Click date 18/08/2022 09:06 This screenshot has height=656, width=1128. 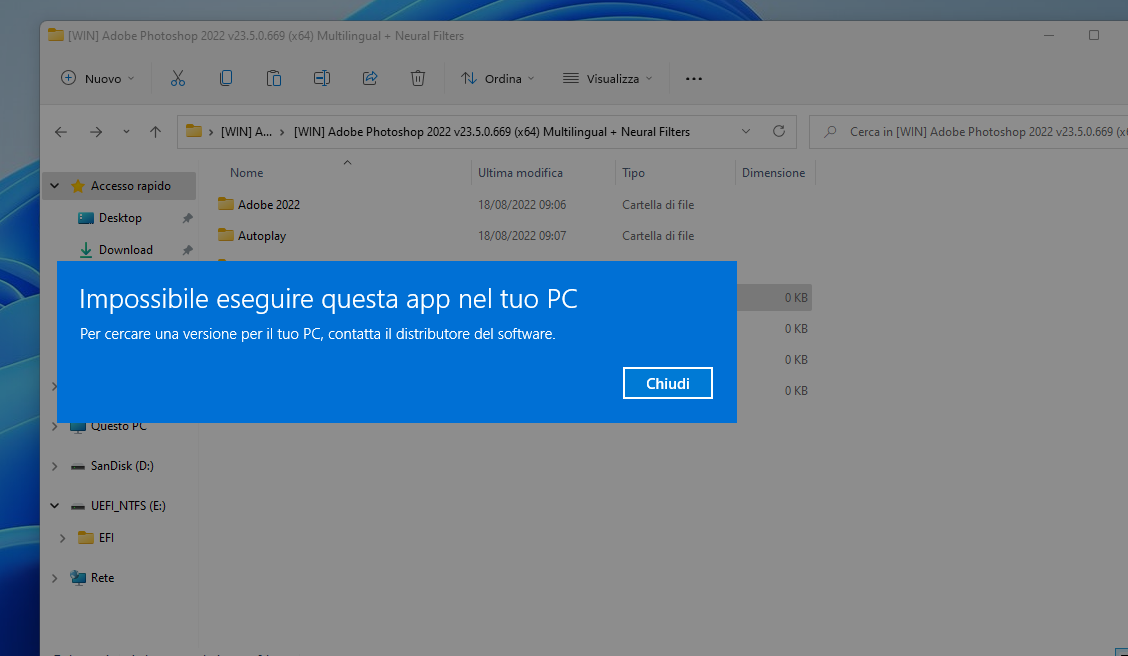coord(522,204)
